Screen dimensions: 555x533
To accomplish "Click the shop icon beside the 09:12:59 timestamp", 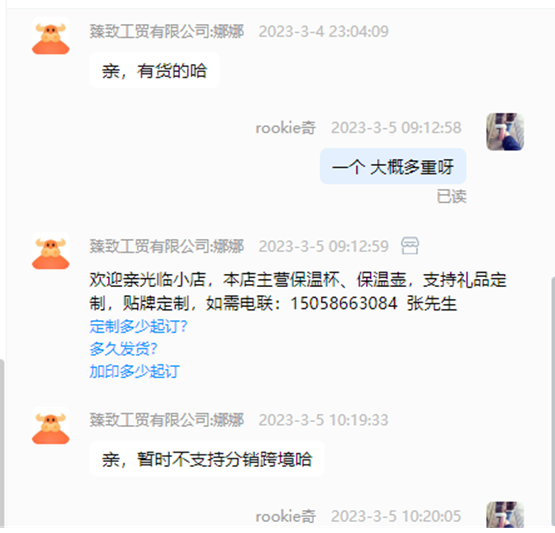I will [x=410, y=246].
